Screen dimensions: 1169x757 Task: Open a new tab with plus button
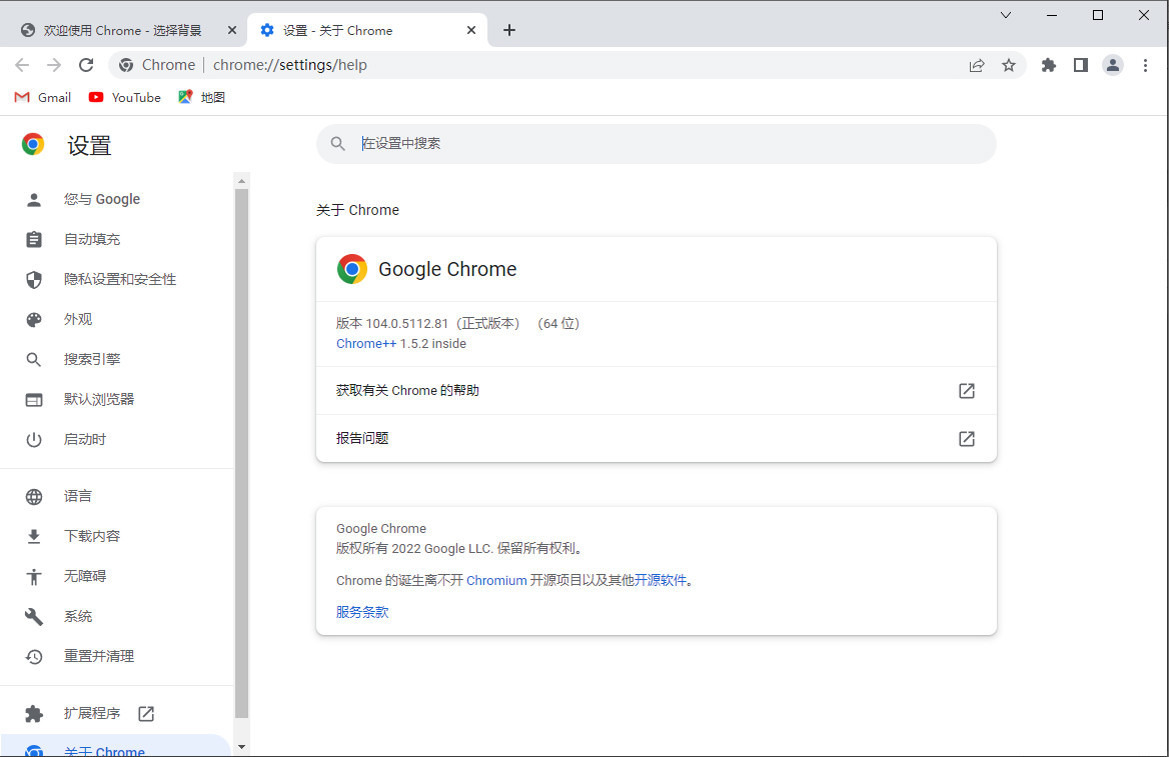[509, 31]
